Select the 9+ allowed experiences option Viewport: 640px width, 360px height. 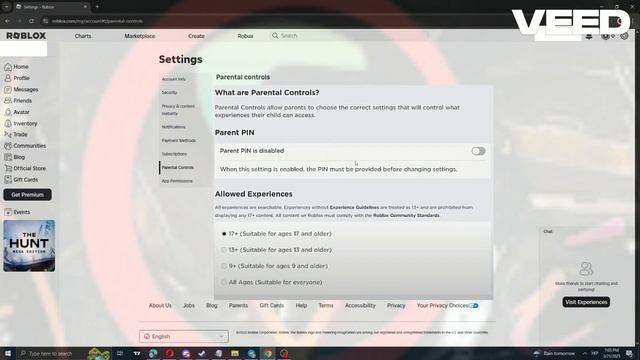click(x=224, y=266)
